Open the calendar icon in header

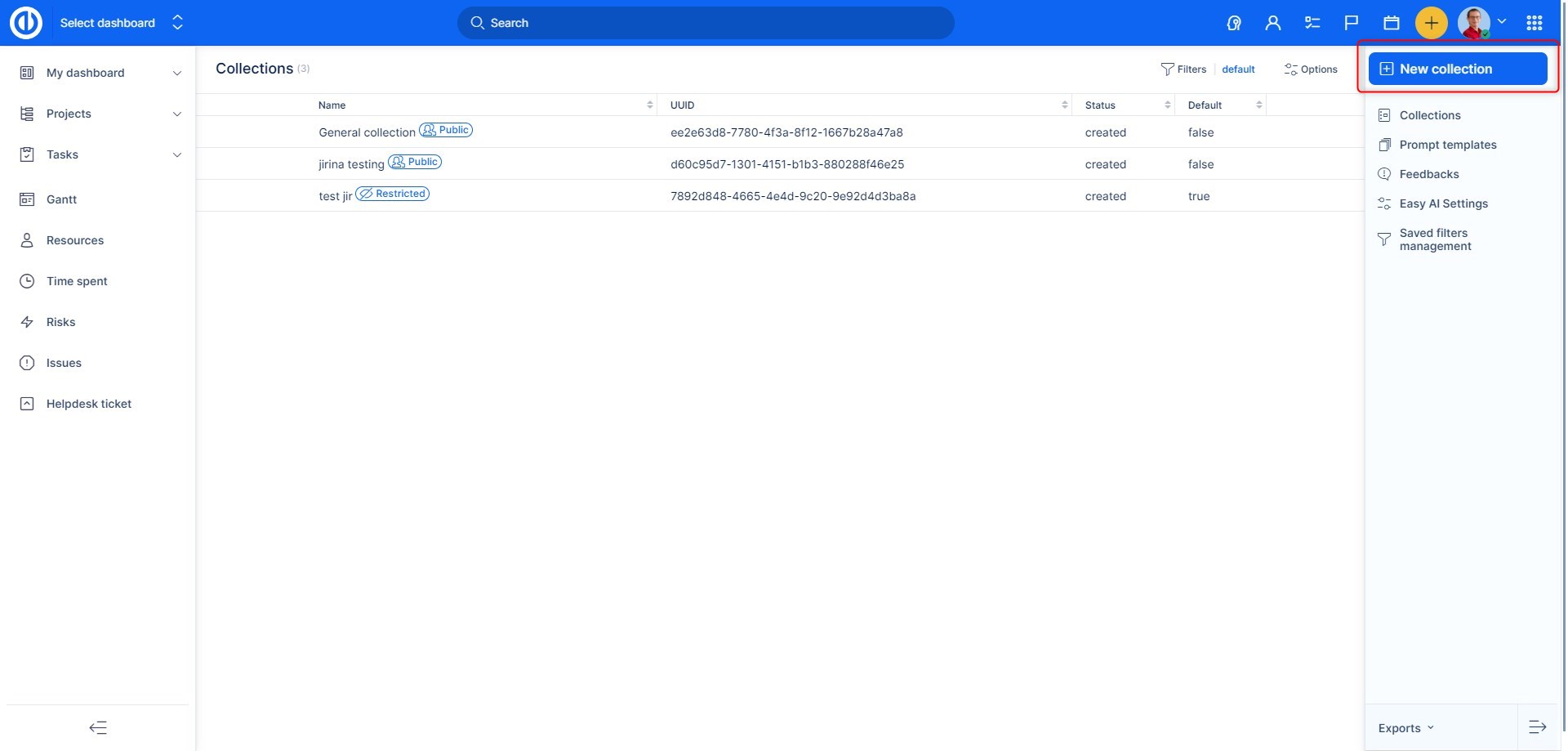tap(1392, 23)
